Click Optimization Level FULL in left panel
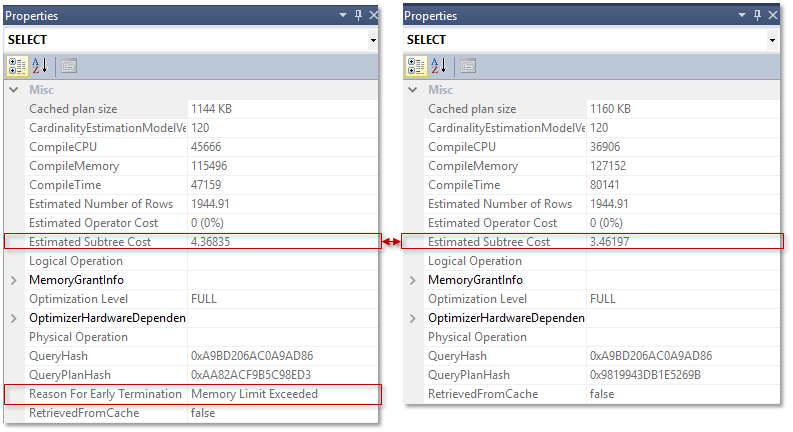The image size is (793, 432). [203, 299]
